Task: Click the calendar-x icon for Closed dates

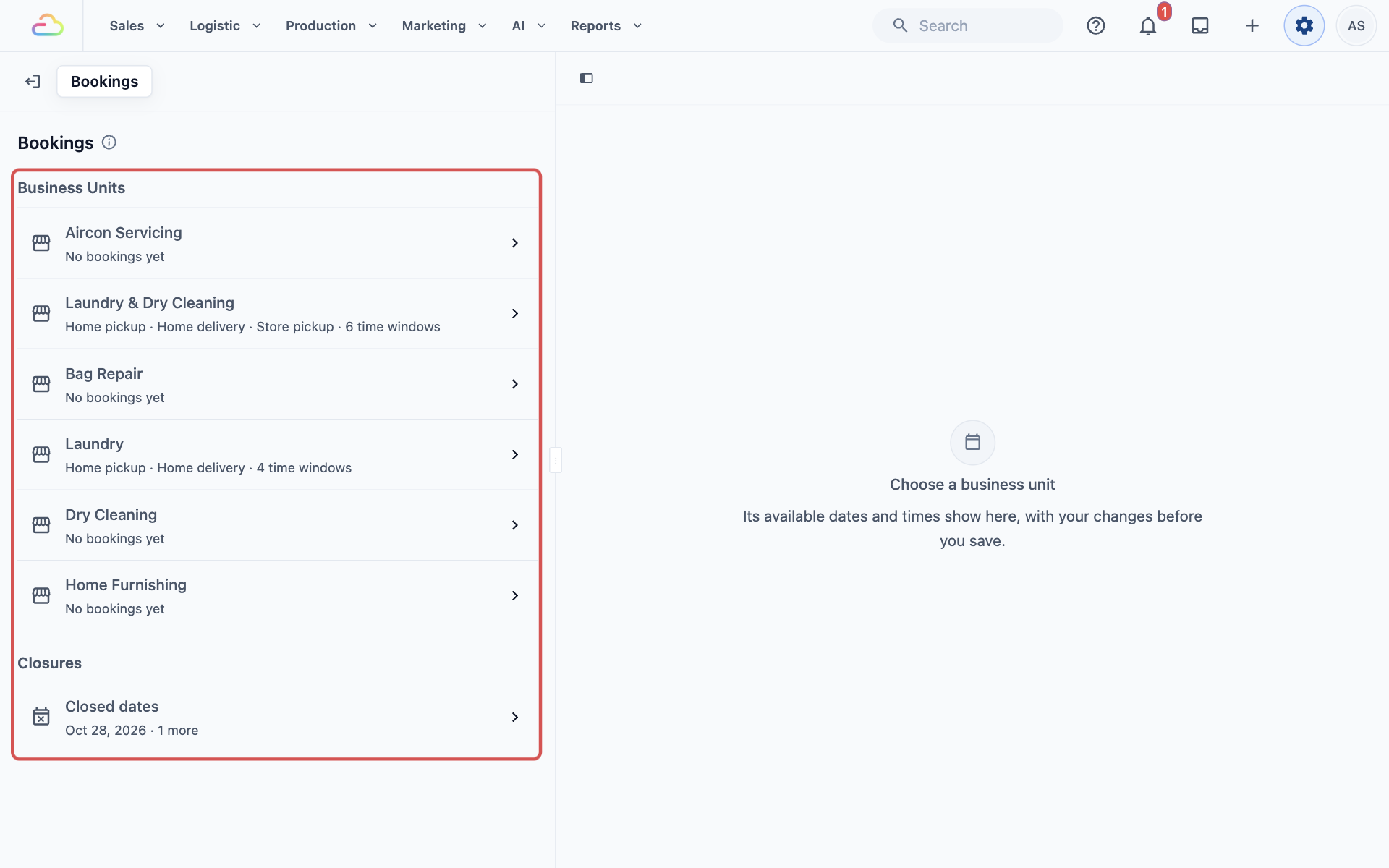Action: [41, 717]
